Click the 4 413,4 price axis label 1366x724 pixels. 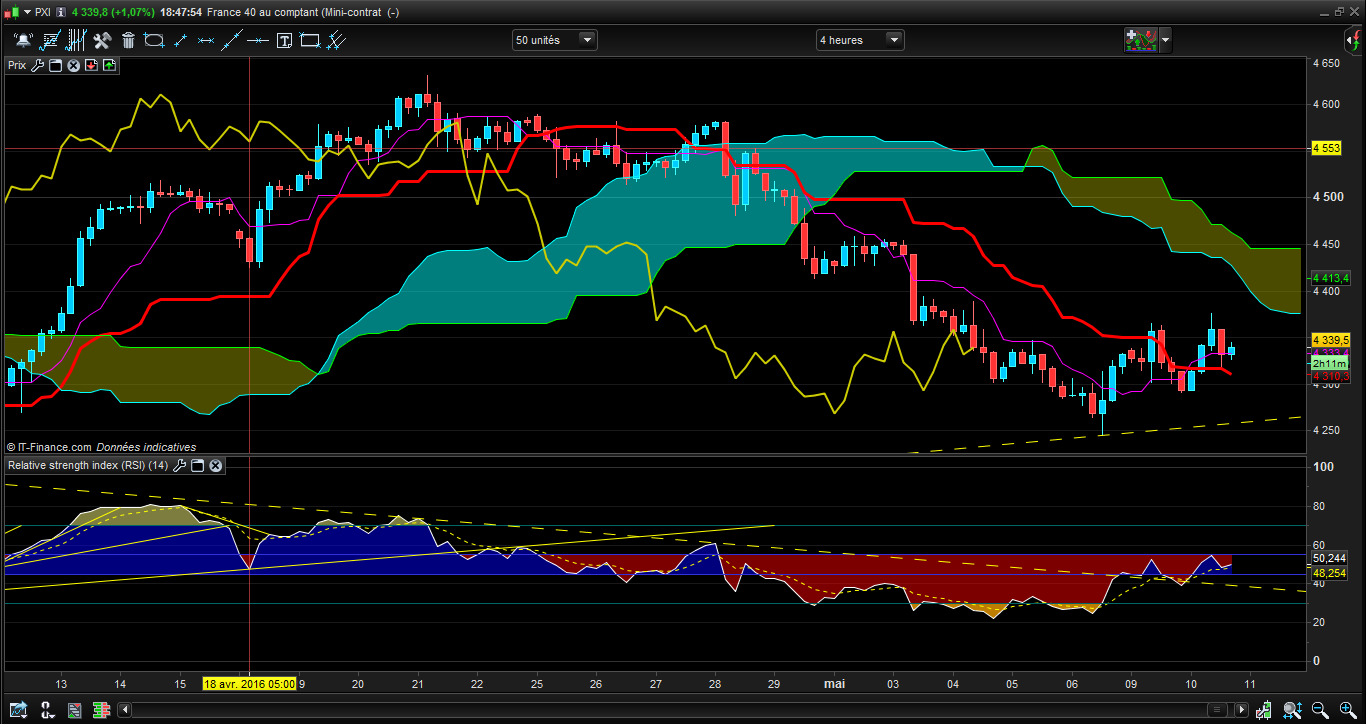[x=1331, y=277]
